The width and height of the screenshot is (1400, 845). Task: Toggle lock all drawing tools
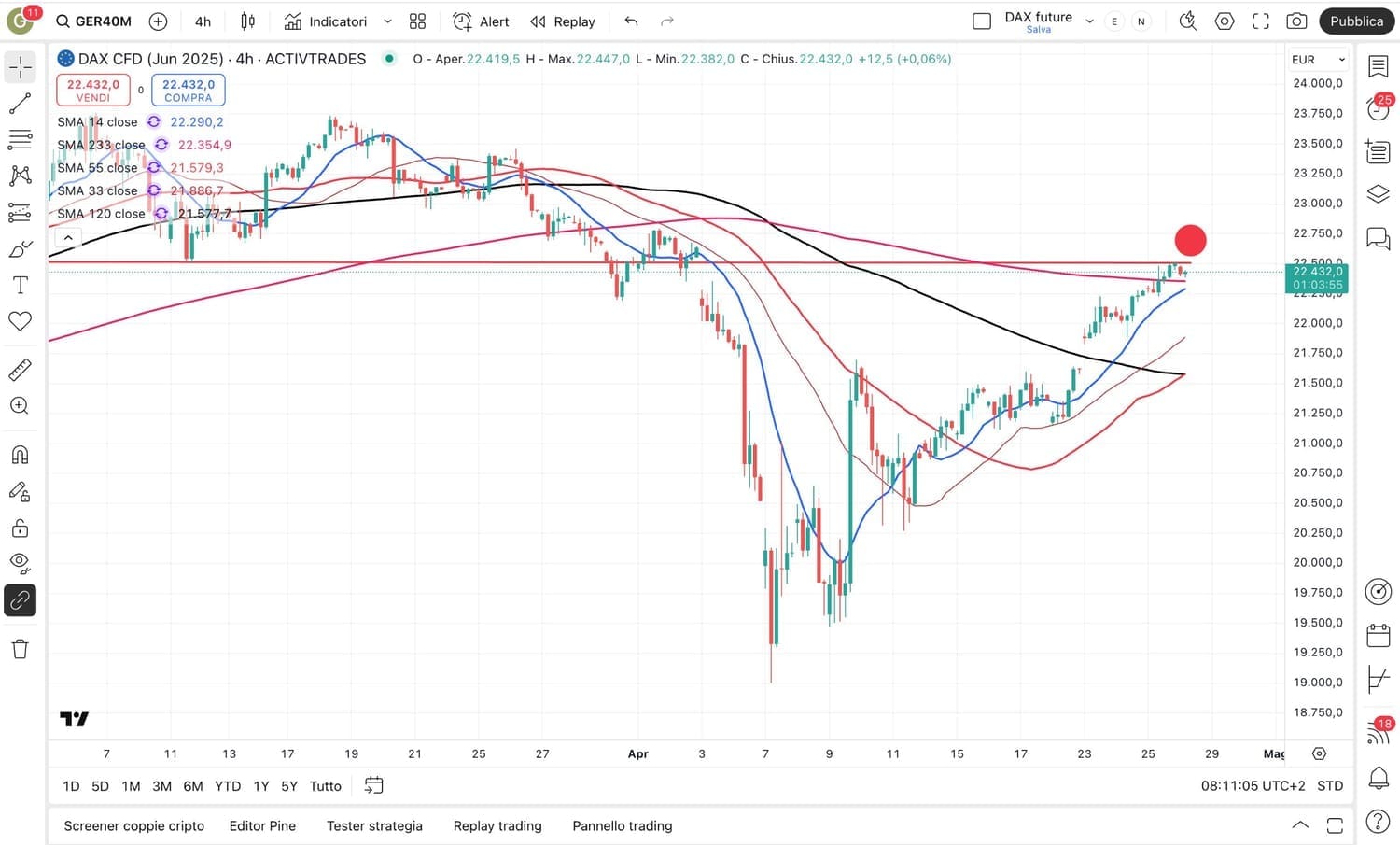[20, 528]
